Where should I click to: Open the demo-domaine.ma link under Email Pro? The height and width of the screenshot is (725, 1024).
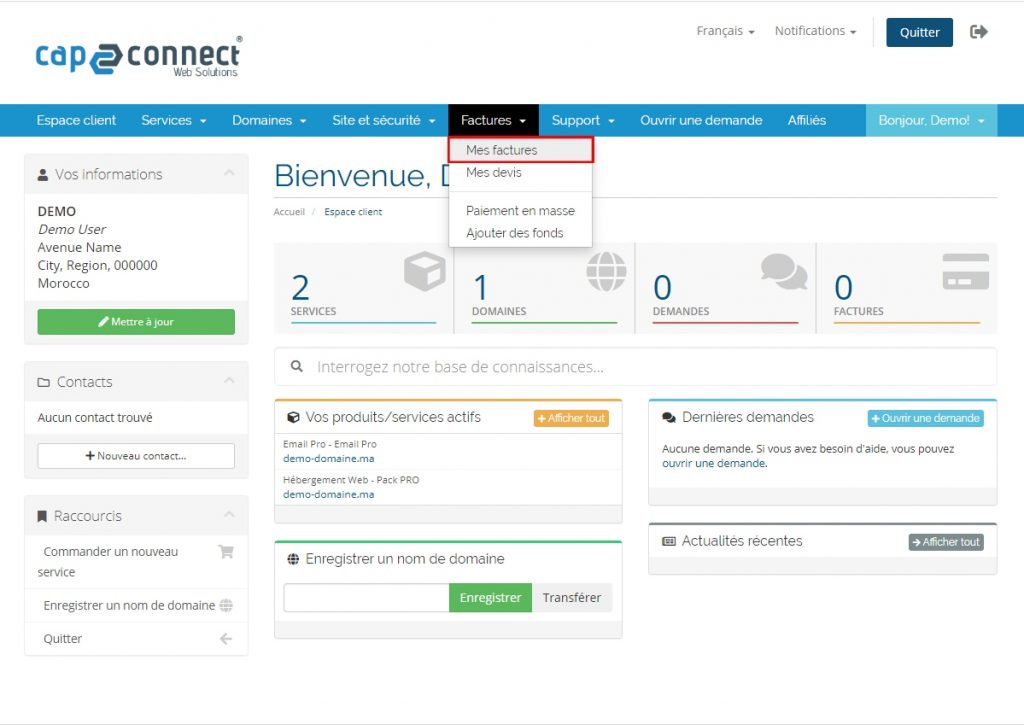[x=329, y=458]
